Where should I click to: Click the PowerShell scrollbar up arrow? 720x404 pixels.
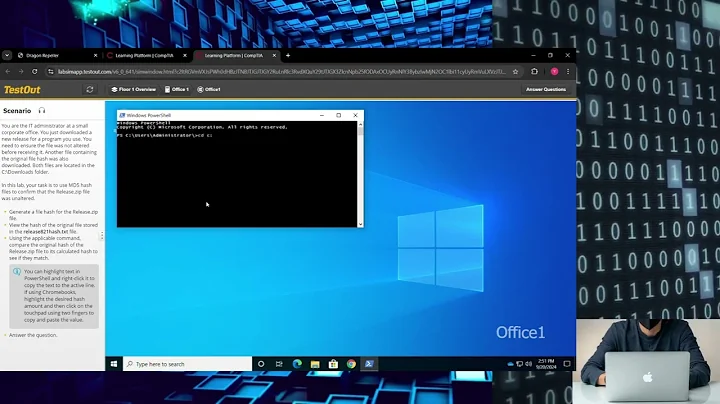point(360,124)
